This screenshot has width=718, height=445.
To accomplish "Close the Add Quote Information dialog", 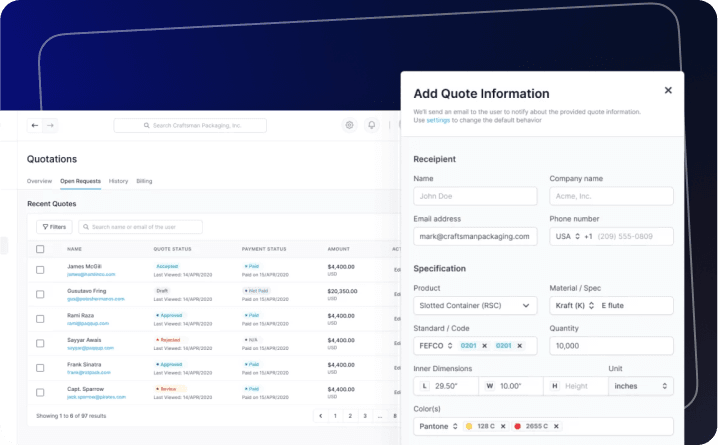I will coord(668,91).
